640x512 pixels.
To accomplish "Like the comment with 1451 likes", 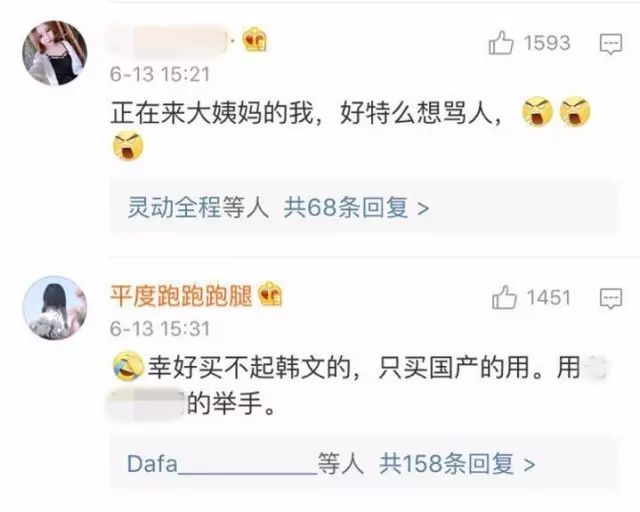I will click(x=504, y=297).
